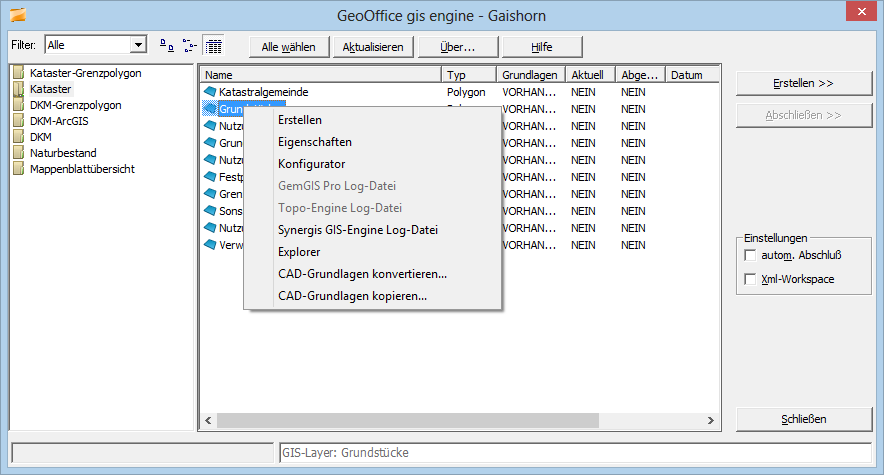Image resolution: width=884 pixels, height=475 pixels.
Task: Select CAD-Grundlagen konvertieren... menu entry
Action: click(x=362, y=274)
